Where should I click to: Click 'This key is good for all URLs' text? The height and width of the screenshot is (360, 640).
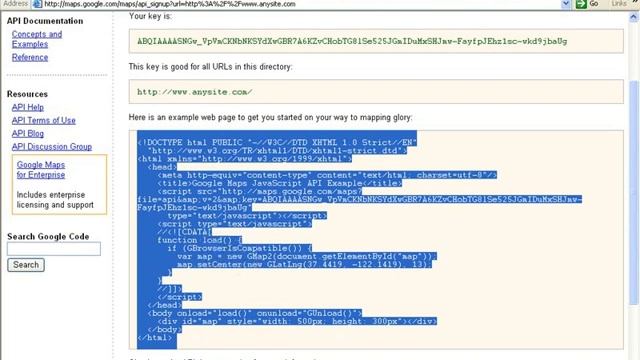210,67
